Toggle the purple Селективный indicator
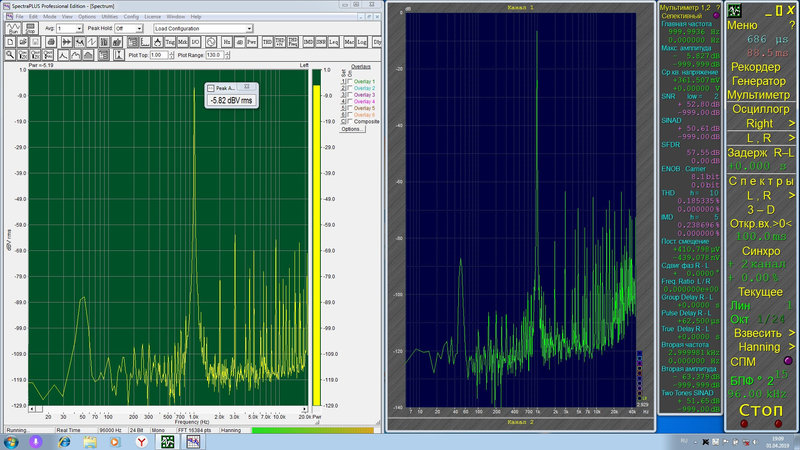This screenshot has width=800, height=450. [716, 16]
